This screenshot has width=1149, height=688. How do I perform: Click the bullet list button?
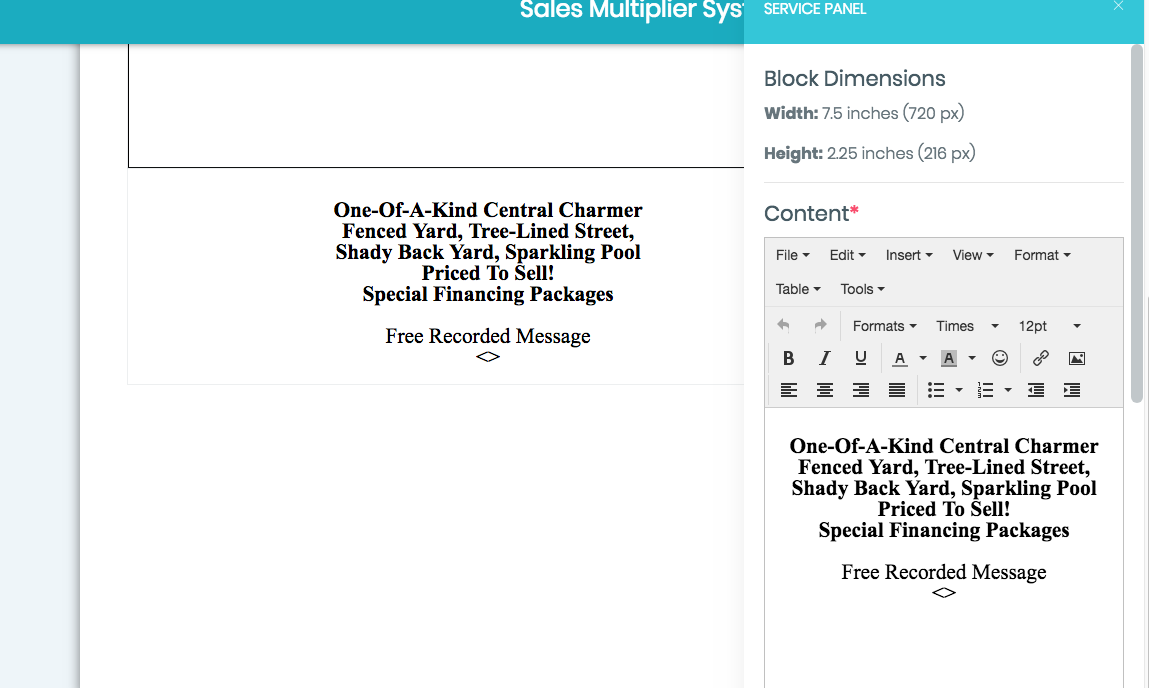click(936, 390)
